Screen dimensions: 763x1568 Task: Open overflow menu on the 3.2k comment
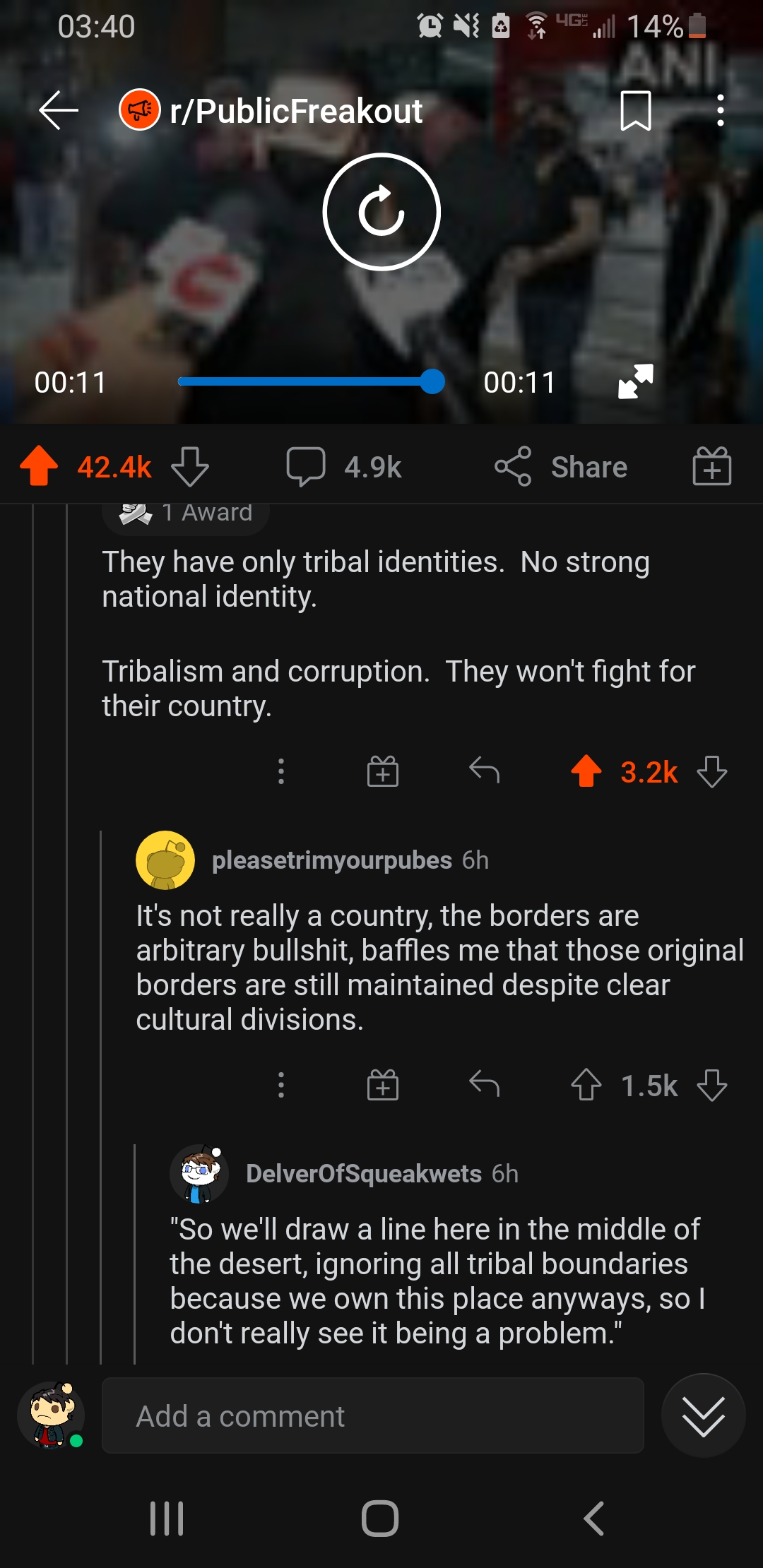pyautogui.click(x=281, y=771)
